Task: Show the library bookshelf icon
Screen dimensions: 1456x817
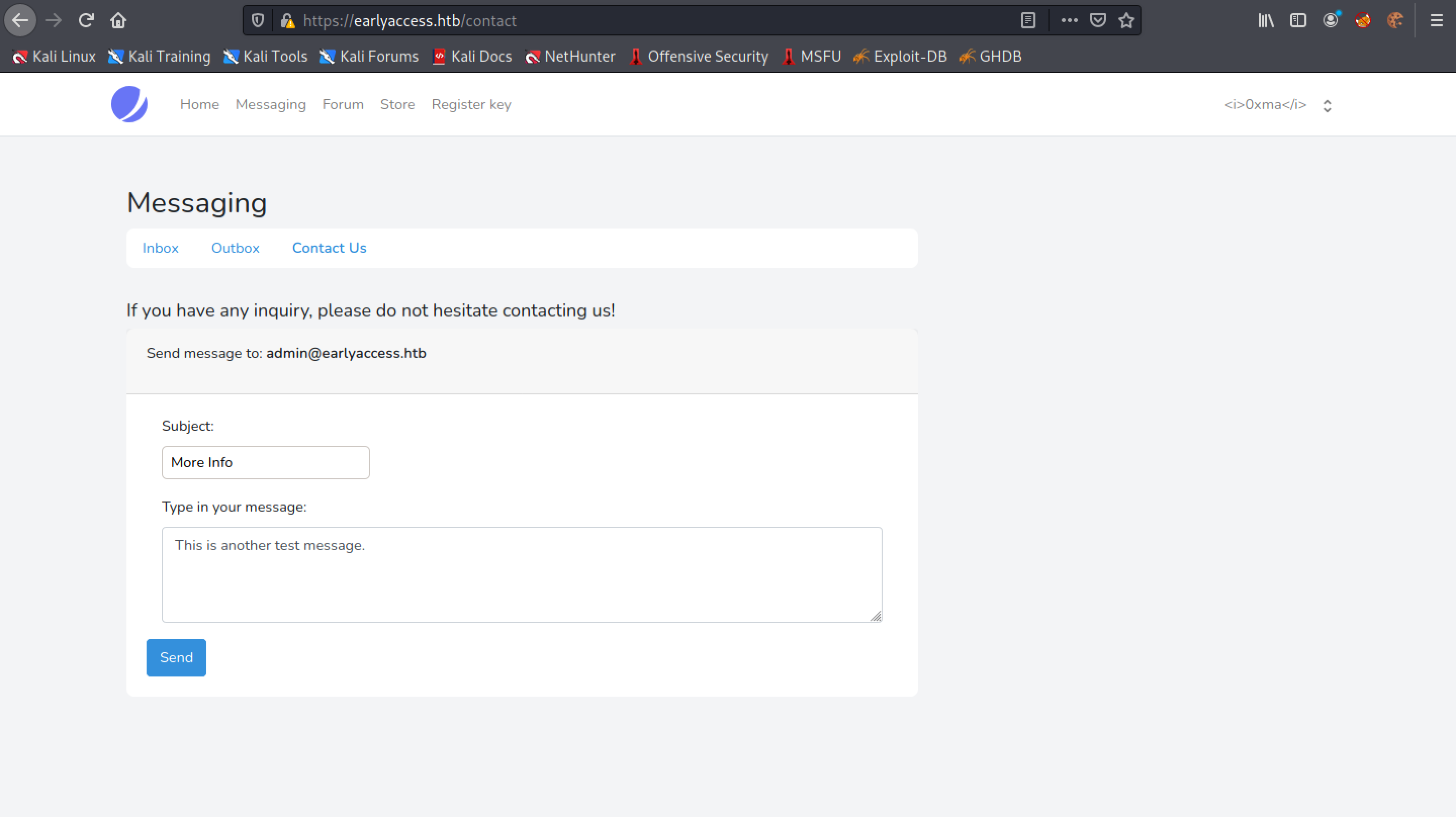Action: pos(1266,21)
